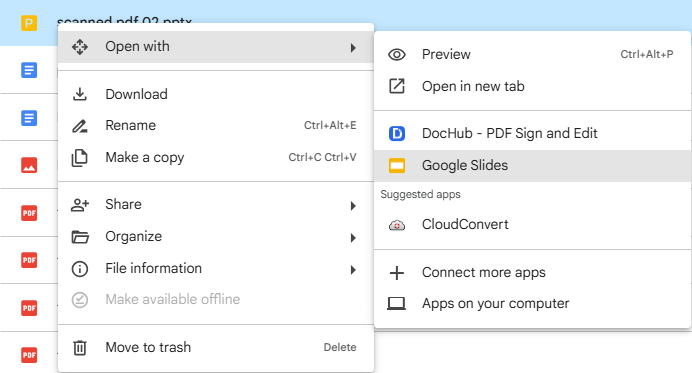Expand the File information submenu arrow
This screenshot has height=373, width=692.
[x=353, y=270]
